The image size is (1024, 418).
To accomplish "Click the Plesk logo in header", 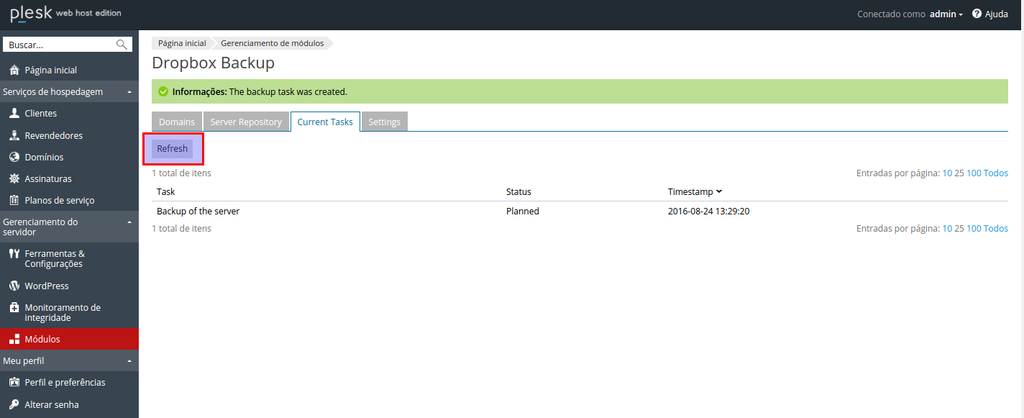I will click(x=30, y=14).
